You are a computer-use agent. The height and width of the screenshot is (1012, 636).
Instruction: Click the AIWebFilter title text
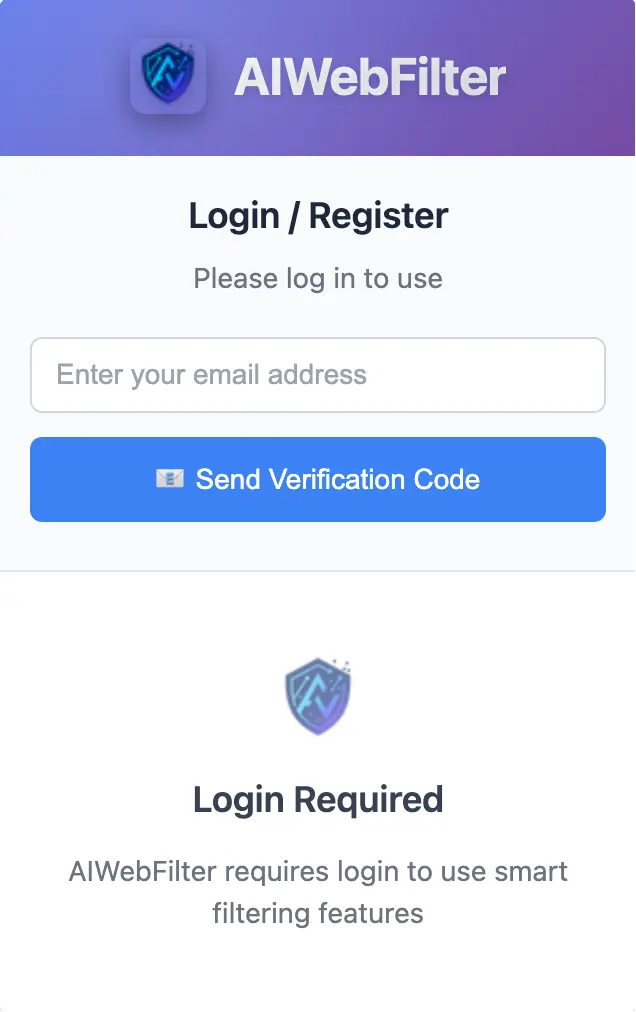pos(370,77)
